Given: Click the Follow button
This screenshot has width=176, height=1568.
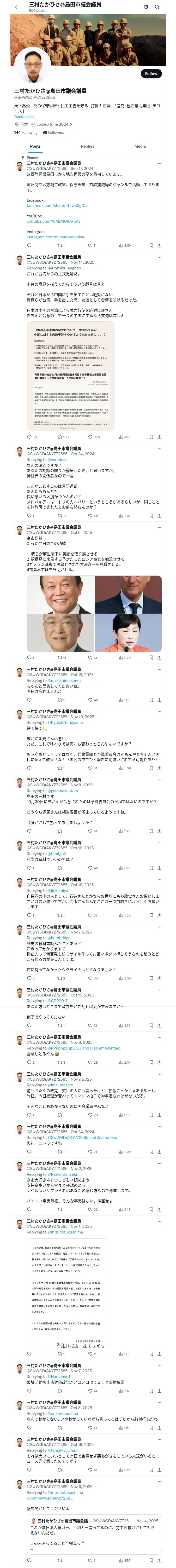Looking at the screenshot, I should pos(150,74).
